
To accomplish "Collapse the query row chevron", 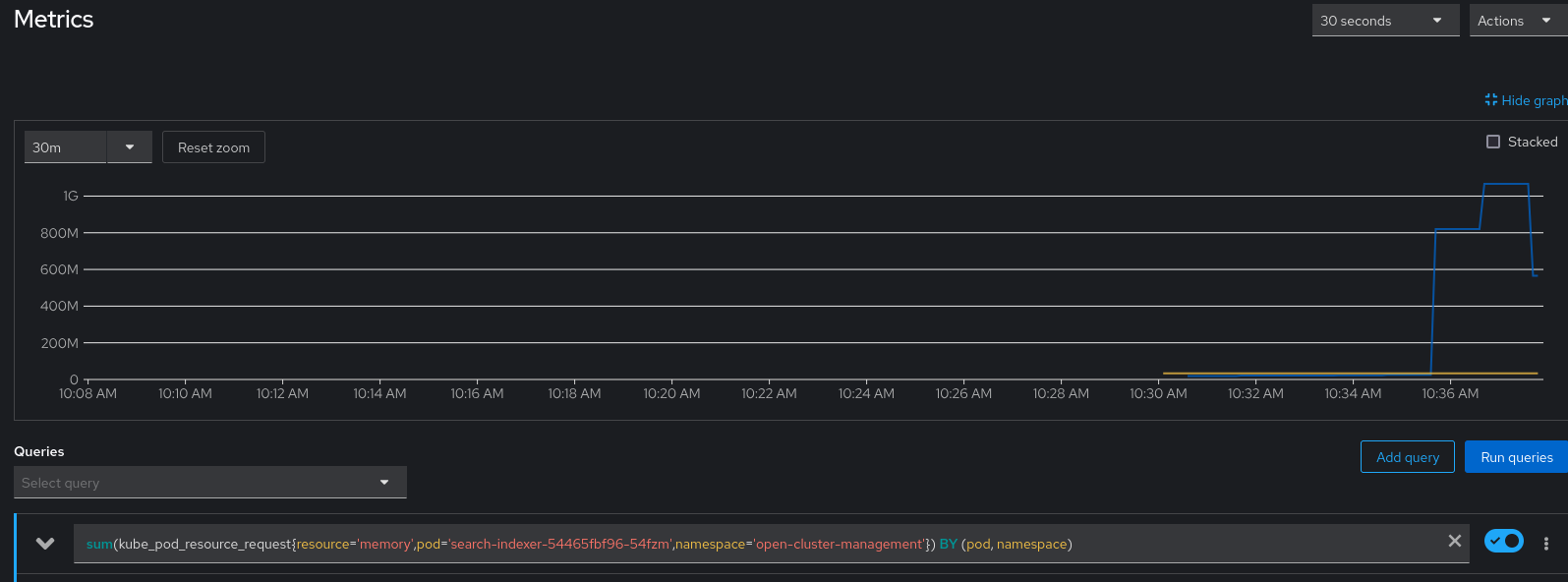I will click(x=45, y=544).
